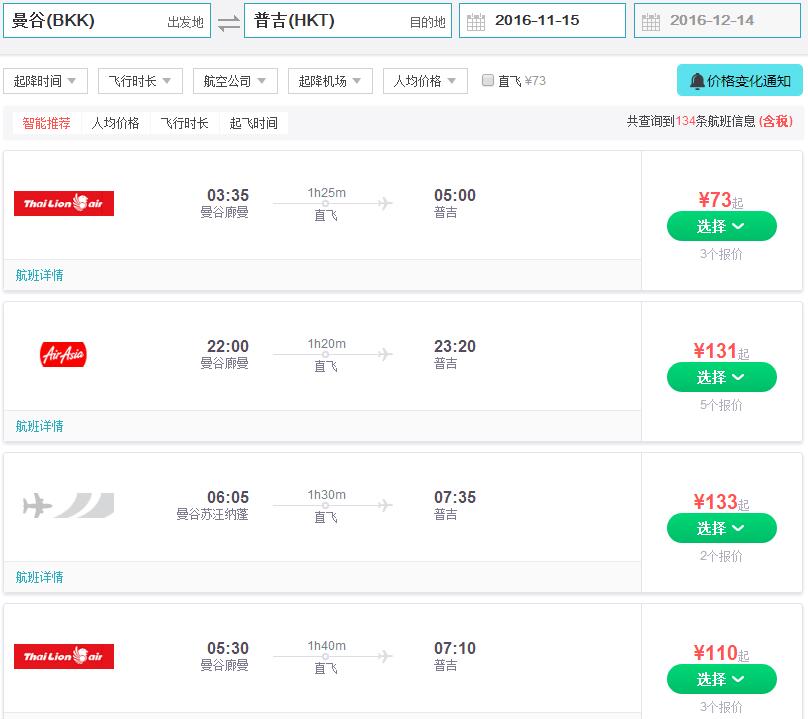Select the ¥73 flight 选择 button
The width and height of the screenshot is (808, 719).
721,226
